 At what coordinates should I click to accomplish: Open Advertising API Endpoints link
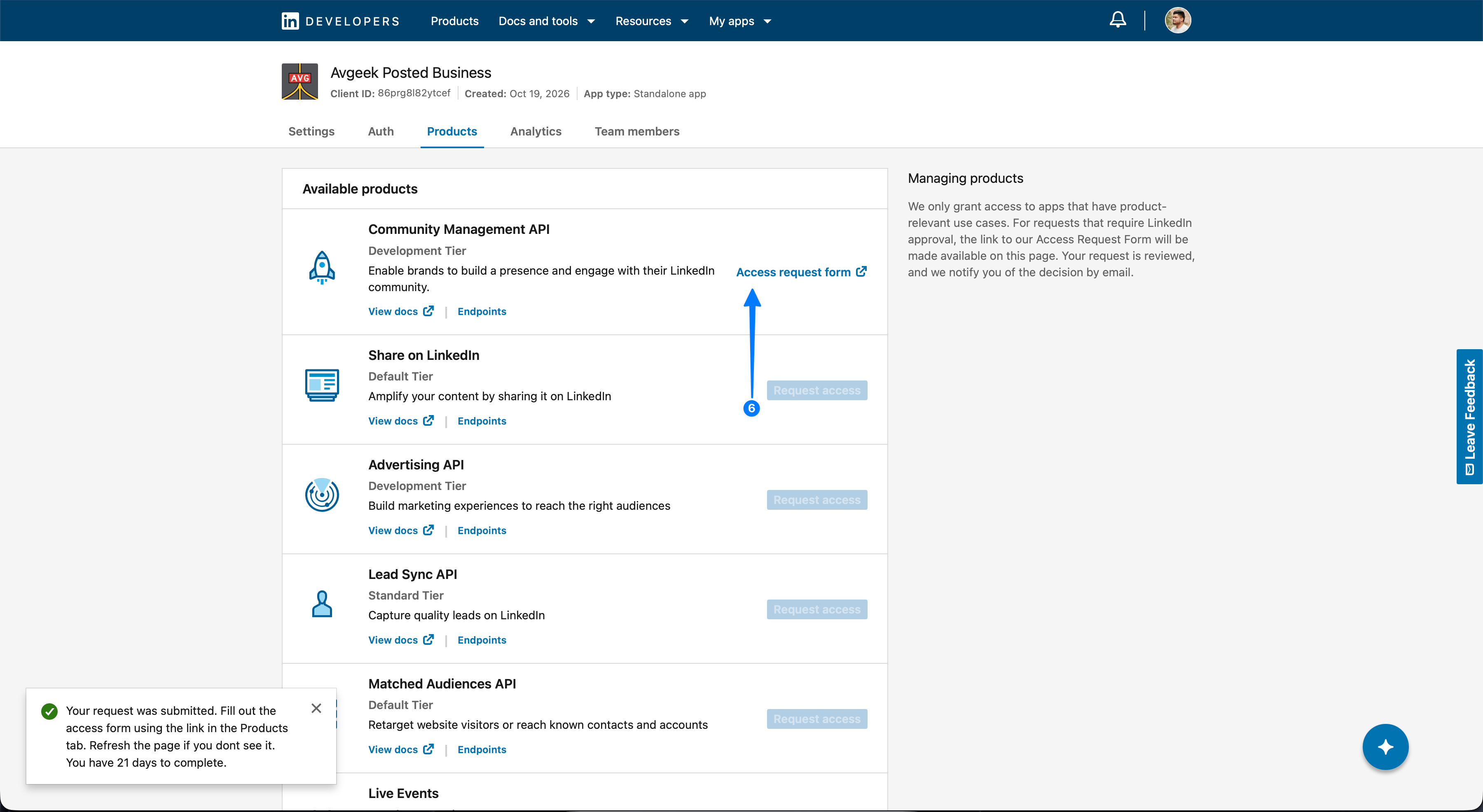click(482, 531)
